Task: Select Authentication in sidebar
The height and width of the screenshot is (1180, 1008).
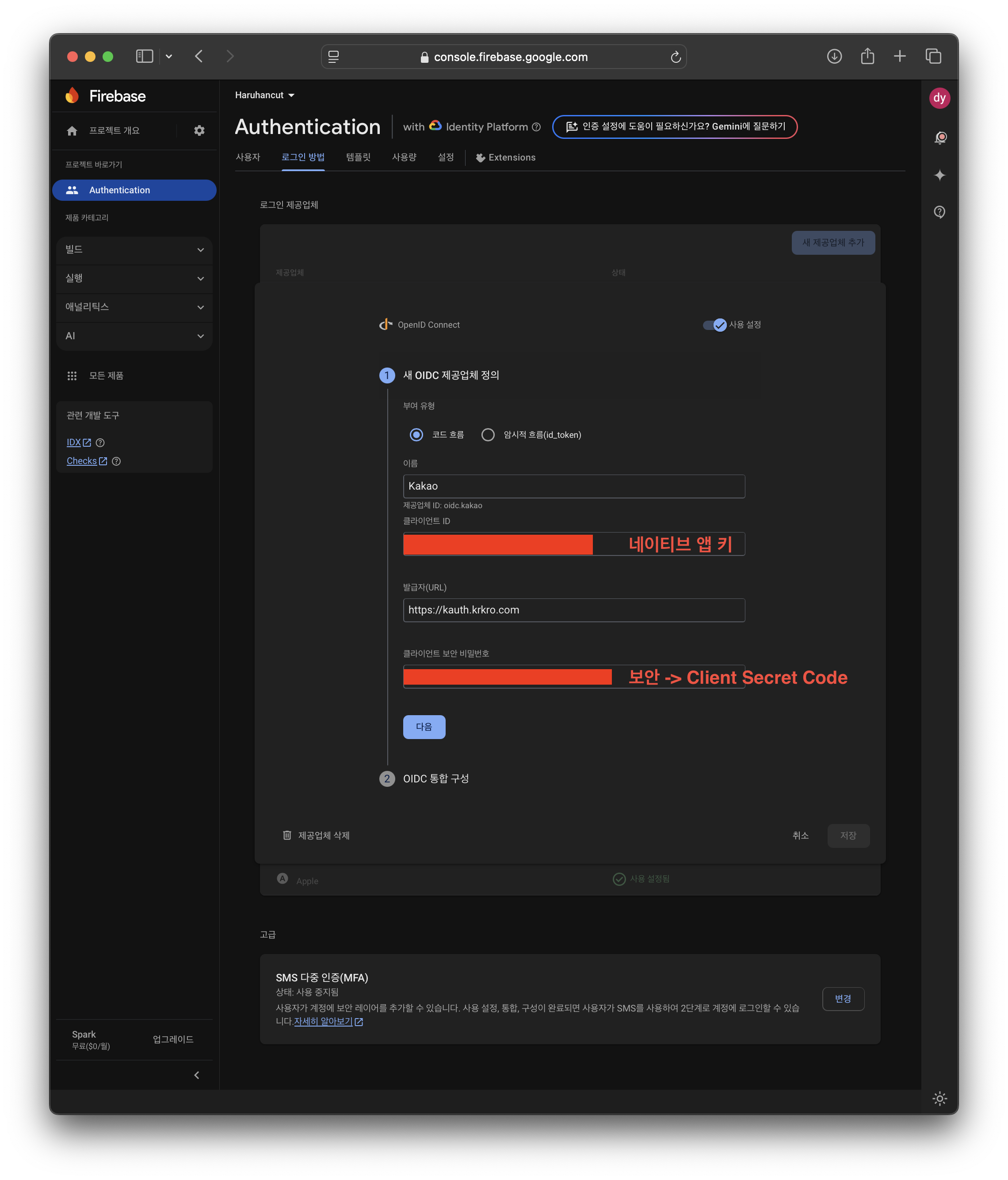Action: tap(134, 190)
